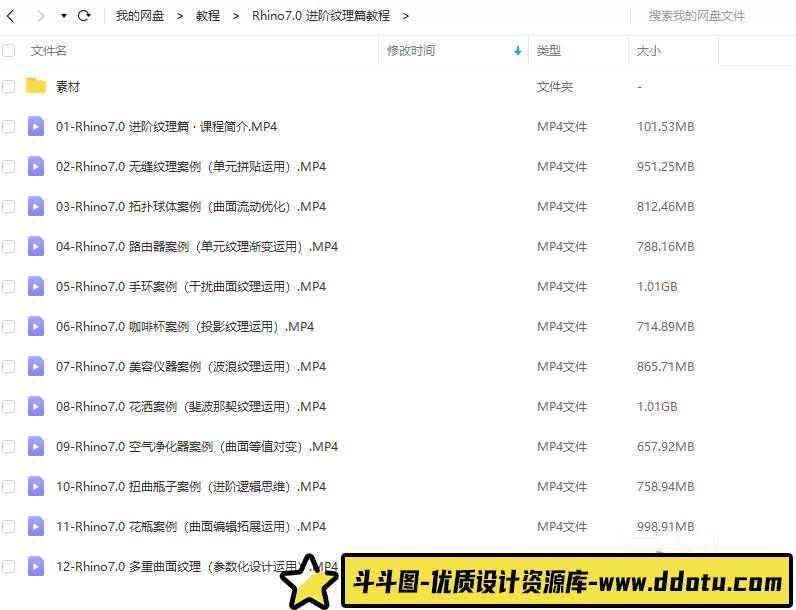Open the Rhino7.0 进阶纹理篇教程 breadcrumb
This screenshot has height=610, width=796.
point(321,16)
